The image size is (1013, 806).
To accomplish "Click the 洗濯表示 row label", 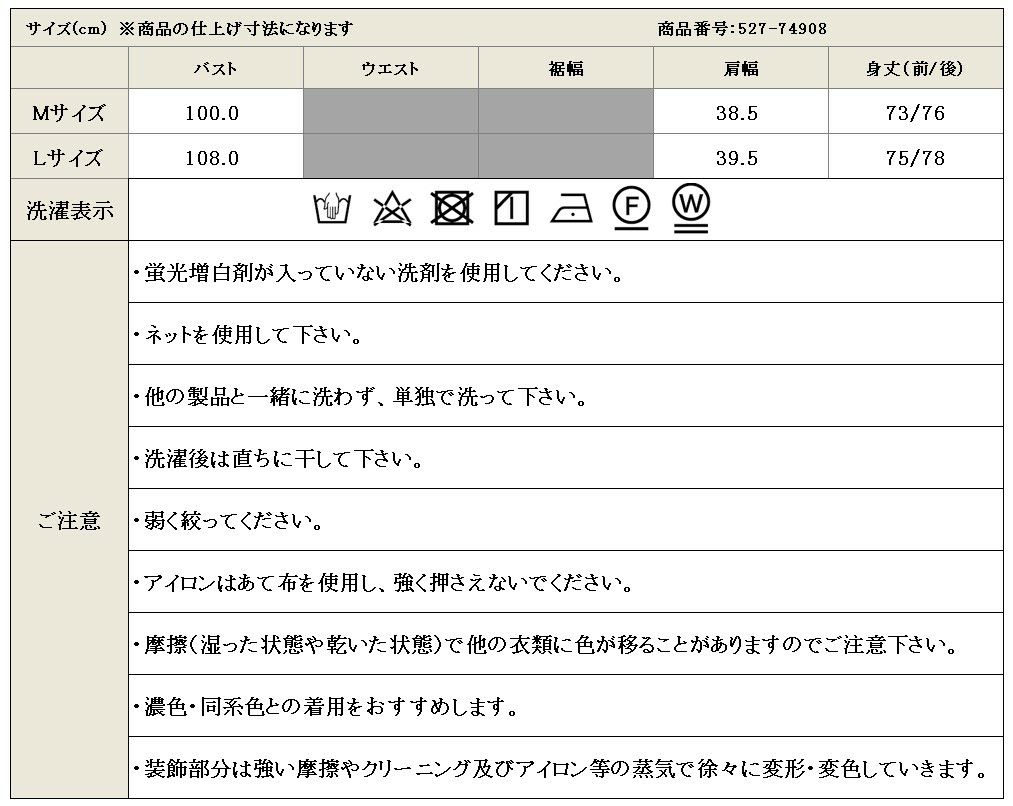I will (x=69, y=210).
